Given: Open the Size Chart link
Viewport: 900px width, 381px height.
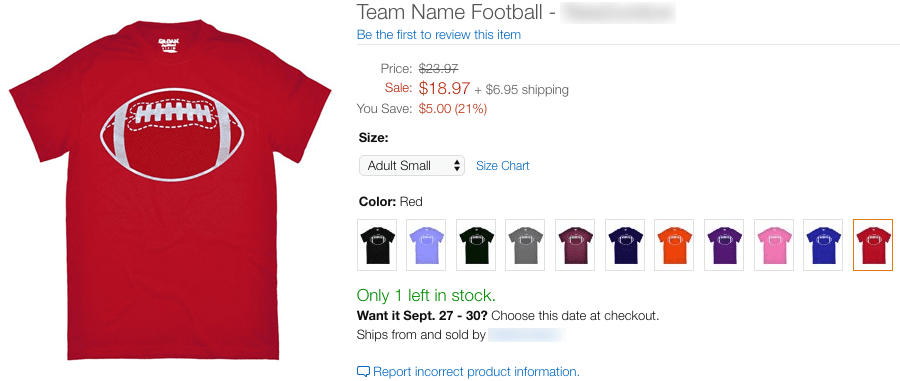Looking at the screenshot, I should (x=503, y=166).
